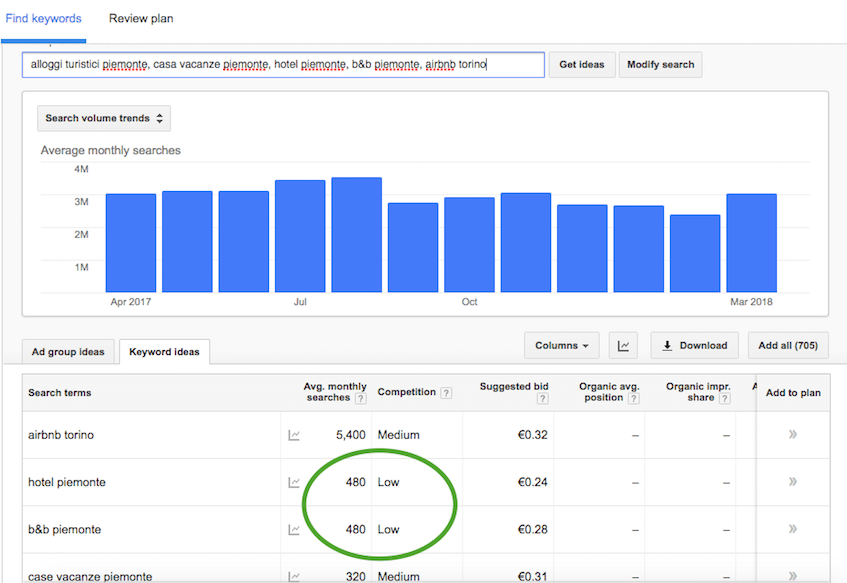Screen dimensions: 847x583
Task: Select Keyword ideas tab
Action: (164, 352)
